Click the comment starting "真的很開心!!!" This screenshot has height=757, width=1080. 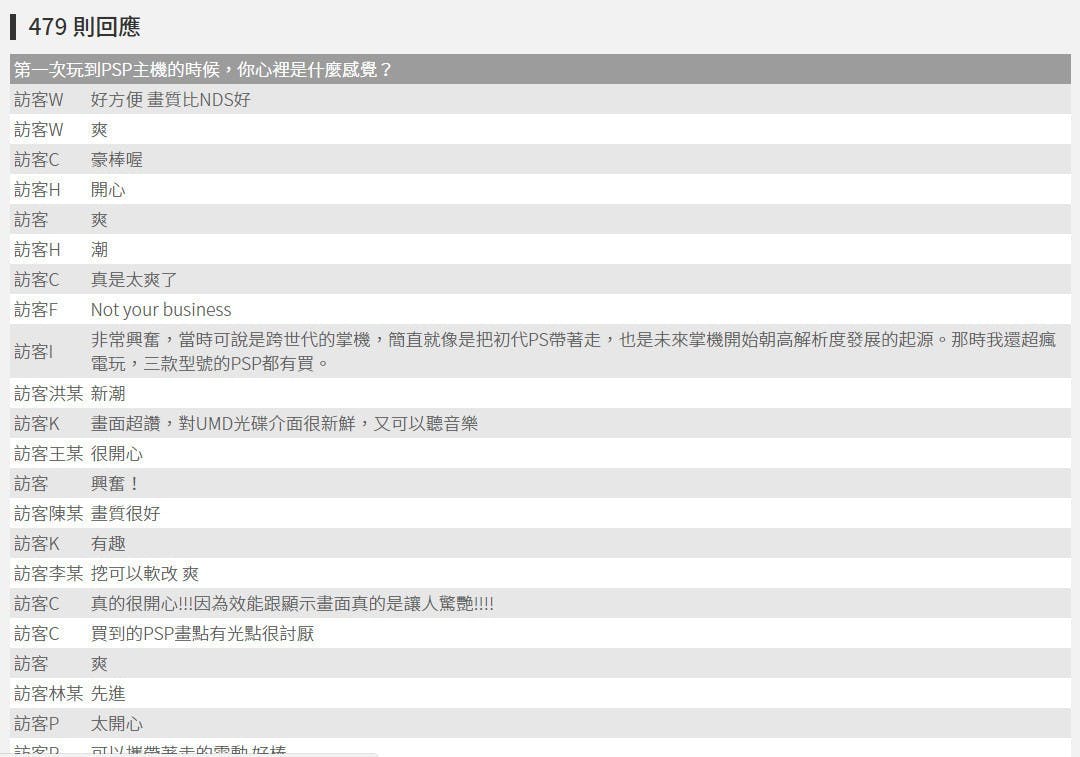[x=292, y=604]
